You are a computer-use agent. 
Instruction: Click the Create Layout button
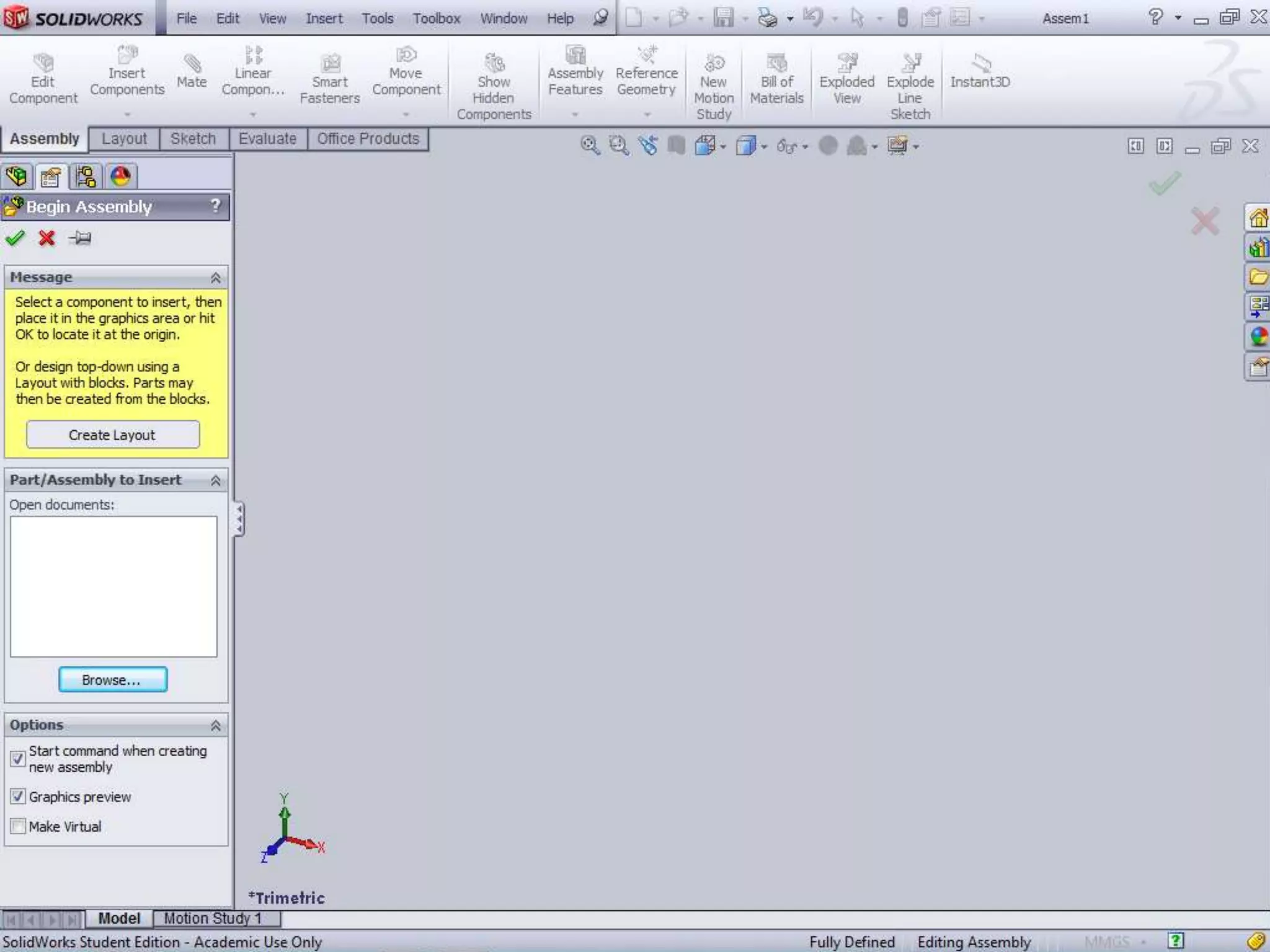click(x=113, y=435)
